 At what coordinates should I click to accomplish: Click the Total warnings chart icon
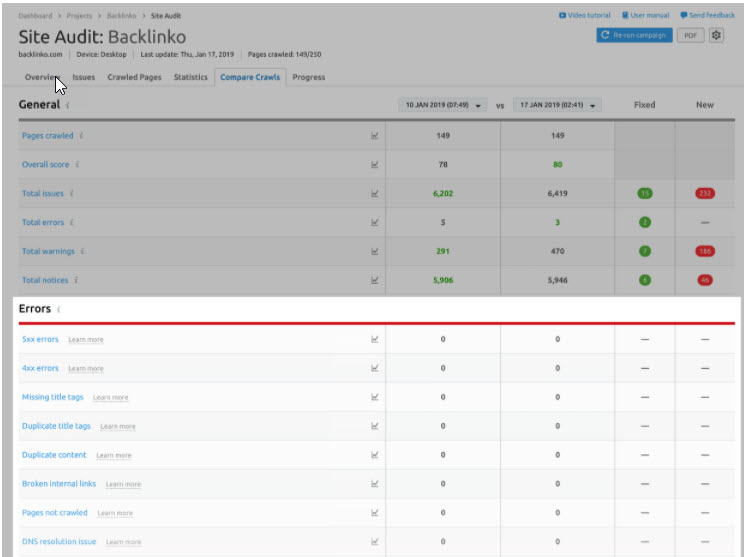pyautogui.click(x=374, y=251)
